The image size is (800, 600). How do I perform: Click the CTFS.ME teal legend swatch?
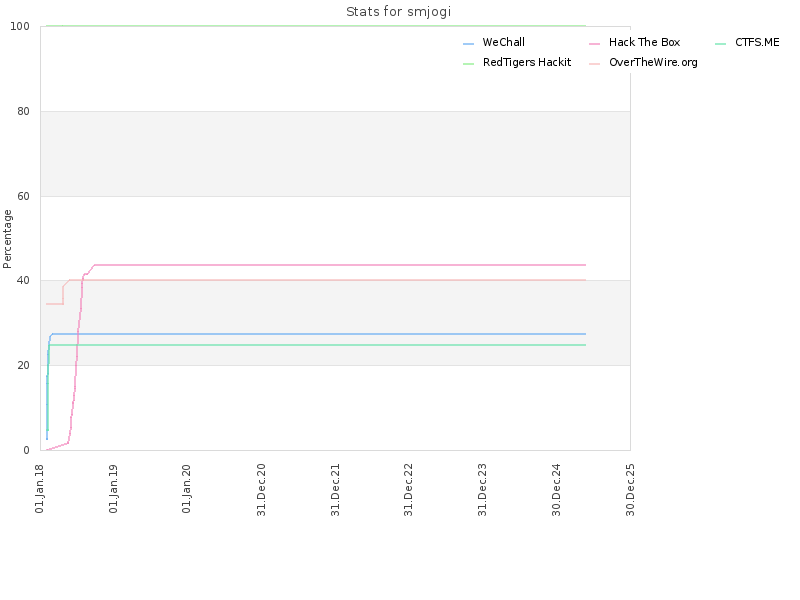[x=720, y=44]
